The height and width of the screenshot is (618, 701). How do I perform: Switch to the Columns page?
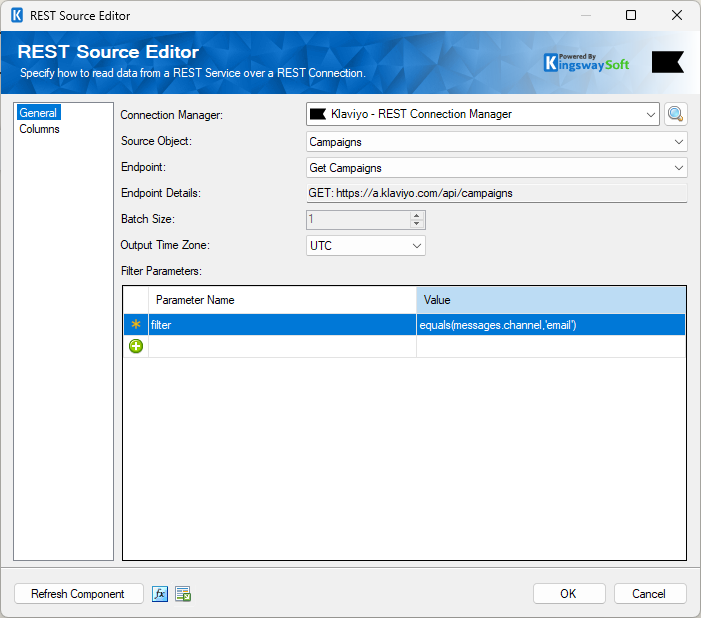click(40, 129)
